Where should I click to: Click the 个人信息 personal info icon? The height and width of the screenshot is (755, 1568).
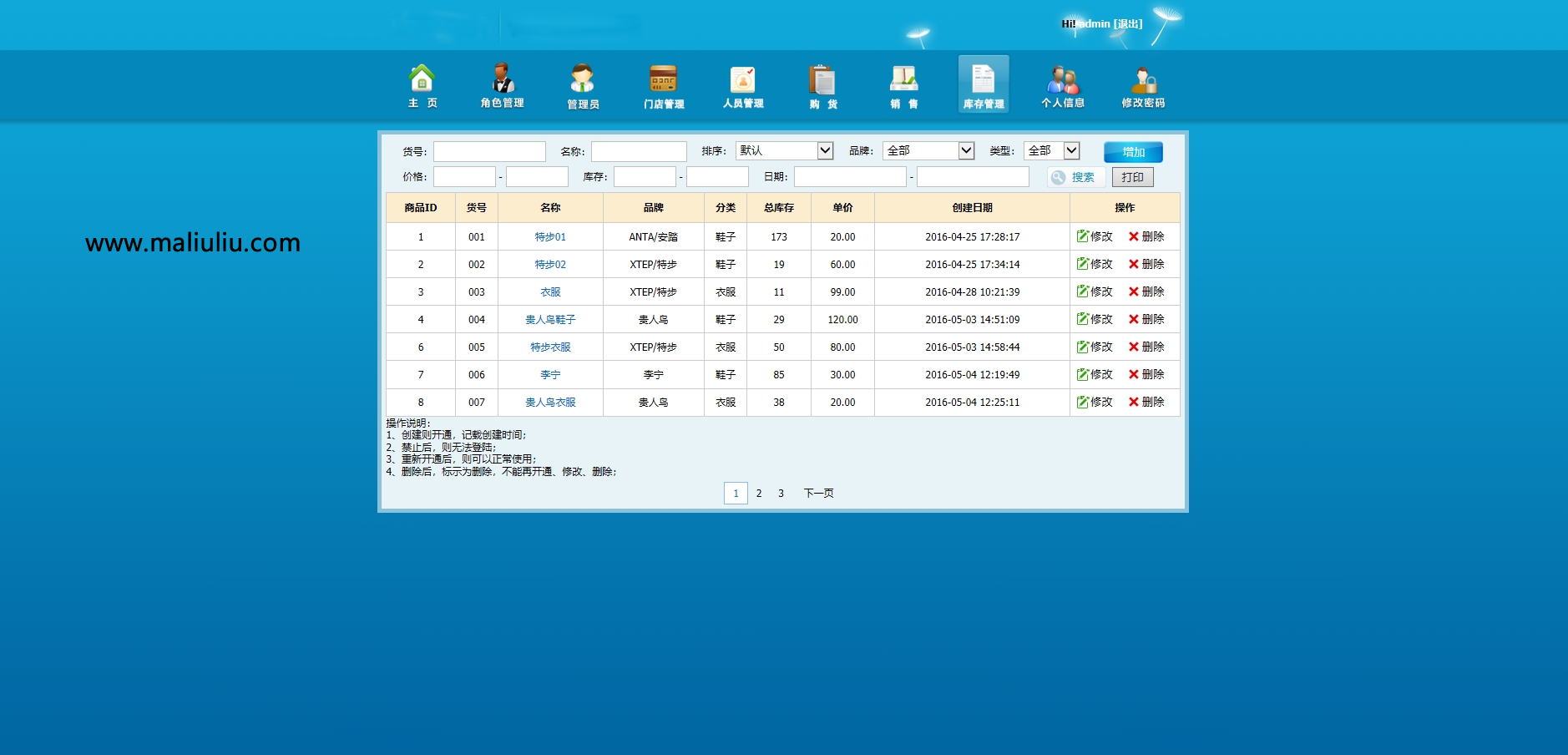click(x=1064, y=84)
